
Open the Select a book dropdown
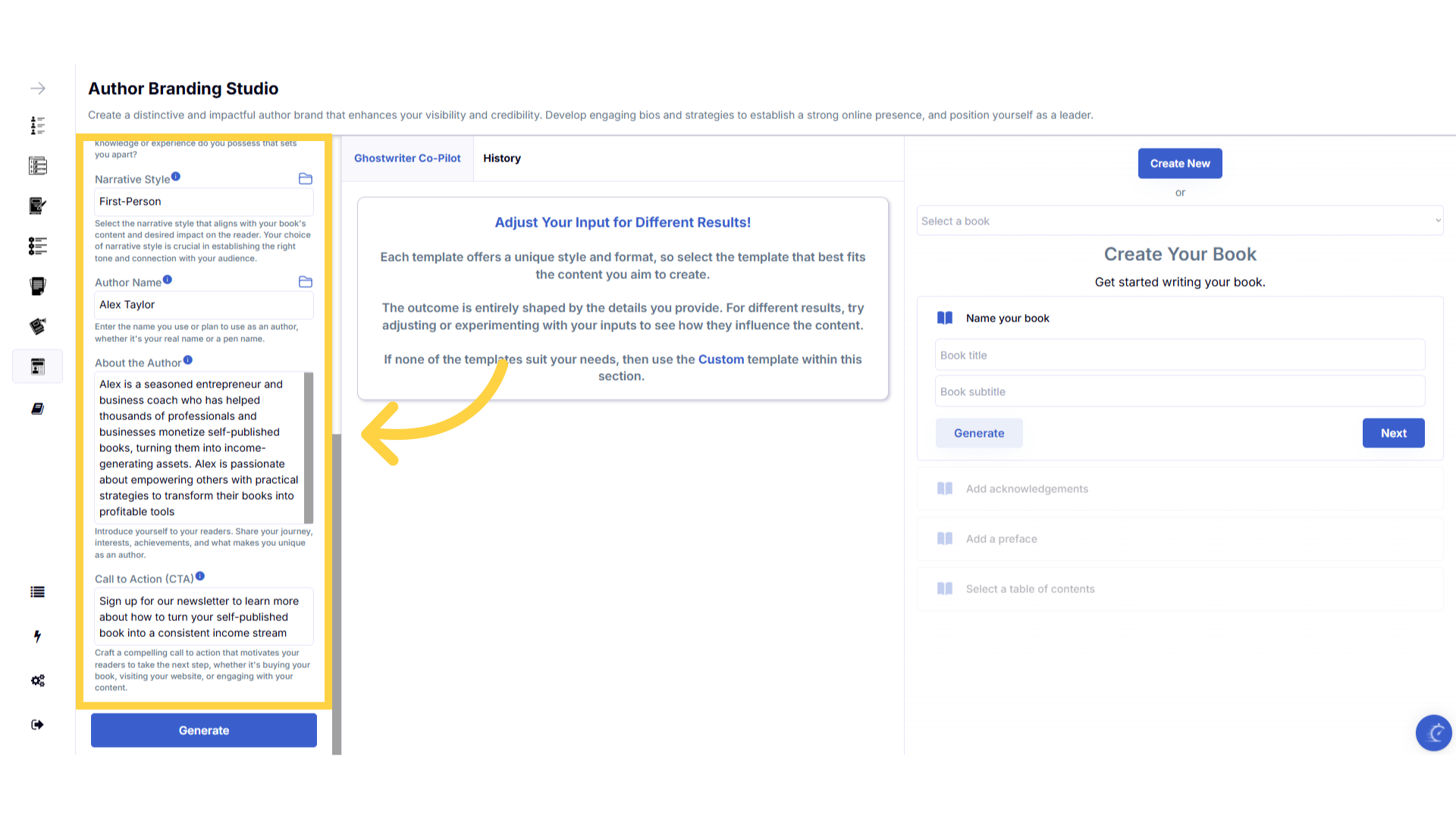tap(1179, 221)
